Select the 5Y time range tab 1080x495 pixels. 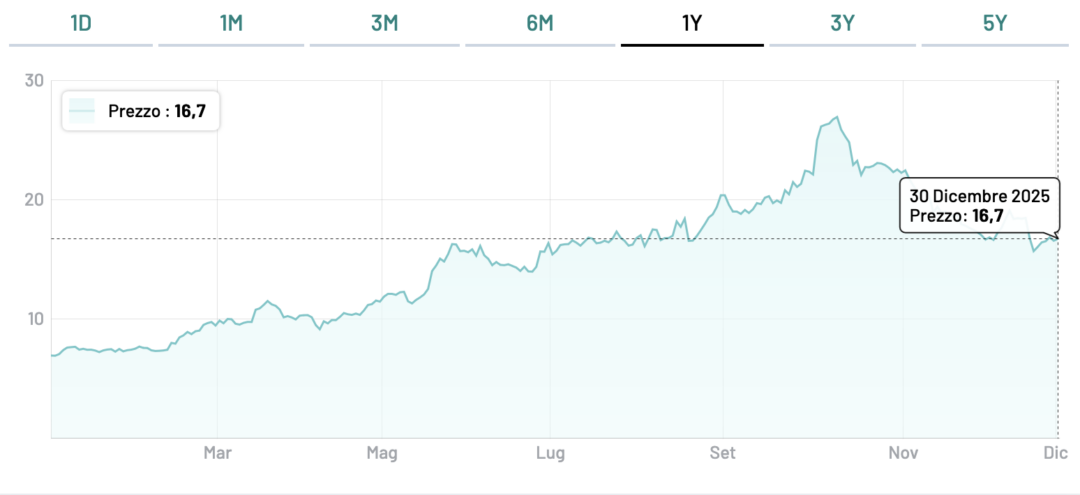click(995, 23)
